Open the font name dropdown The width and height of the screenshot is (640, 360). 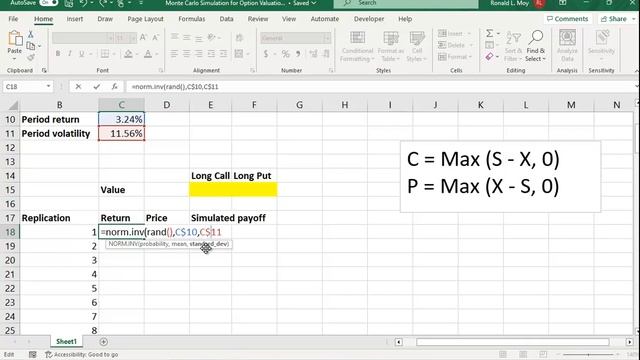110,38
